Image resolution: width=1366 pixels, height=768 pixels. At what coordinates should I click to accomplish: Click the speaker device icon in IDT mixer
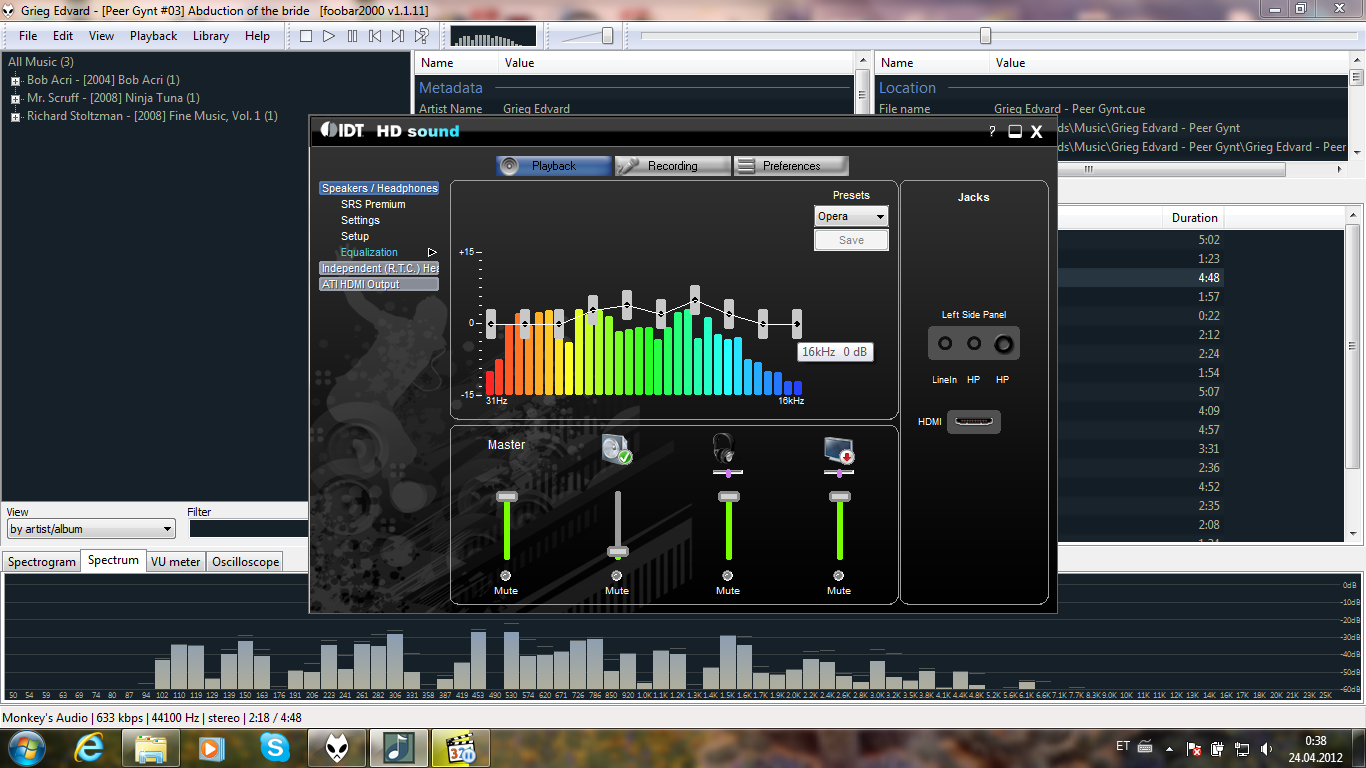point(617,450)
